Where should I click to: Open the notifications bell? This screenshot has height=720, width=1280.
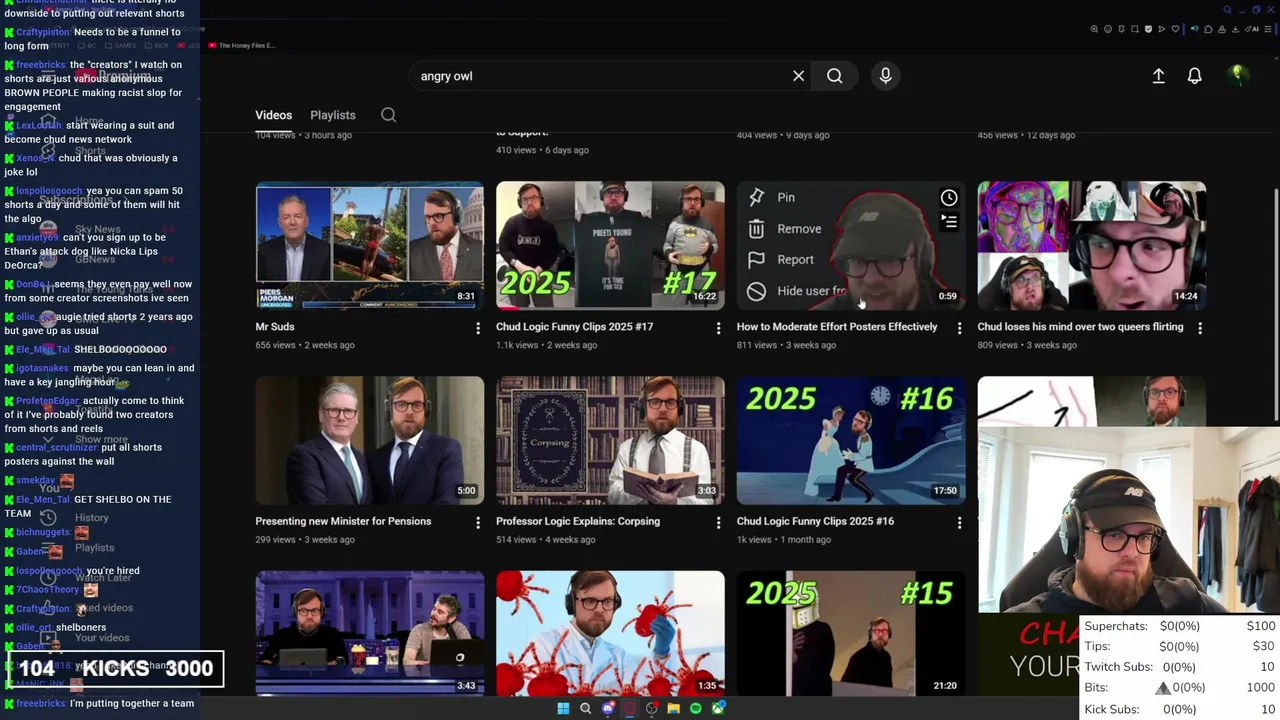(1194, 76)
